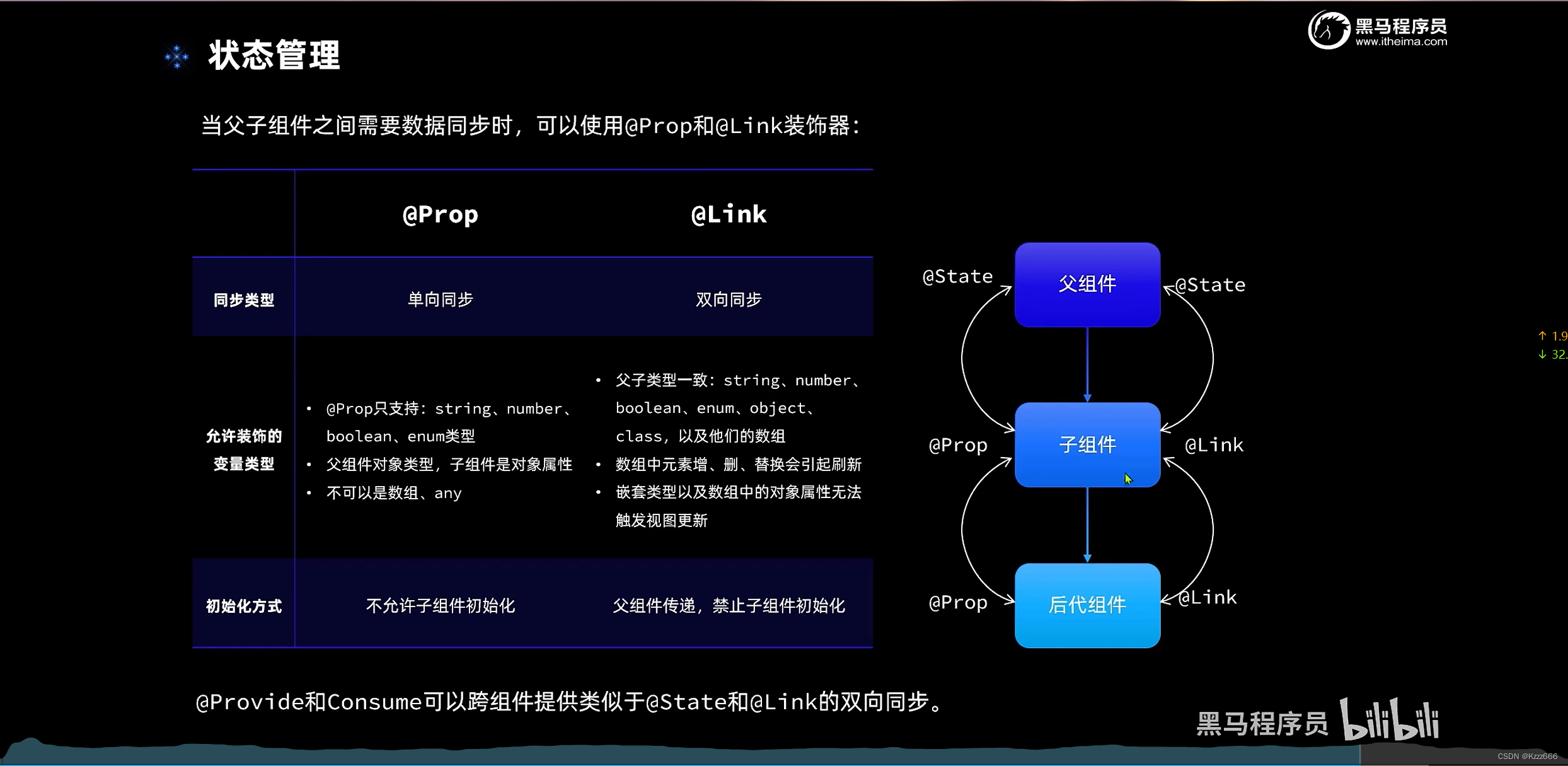The width and height of the screenshot is (1568, 766).
Task: Click the 双向同步 table cell
Action: click(x=729, y=299)
